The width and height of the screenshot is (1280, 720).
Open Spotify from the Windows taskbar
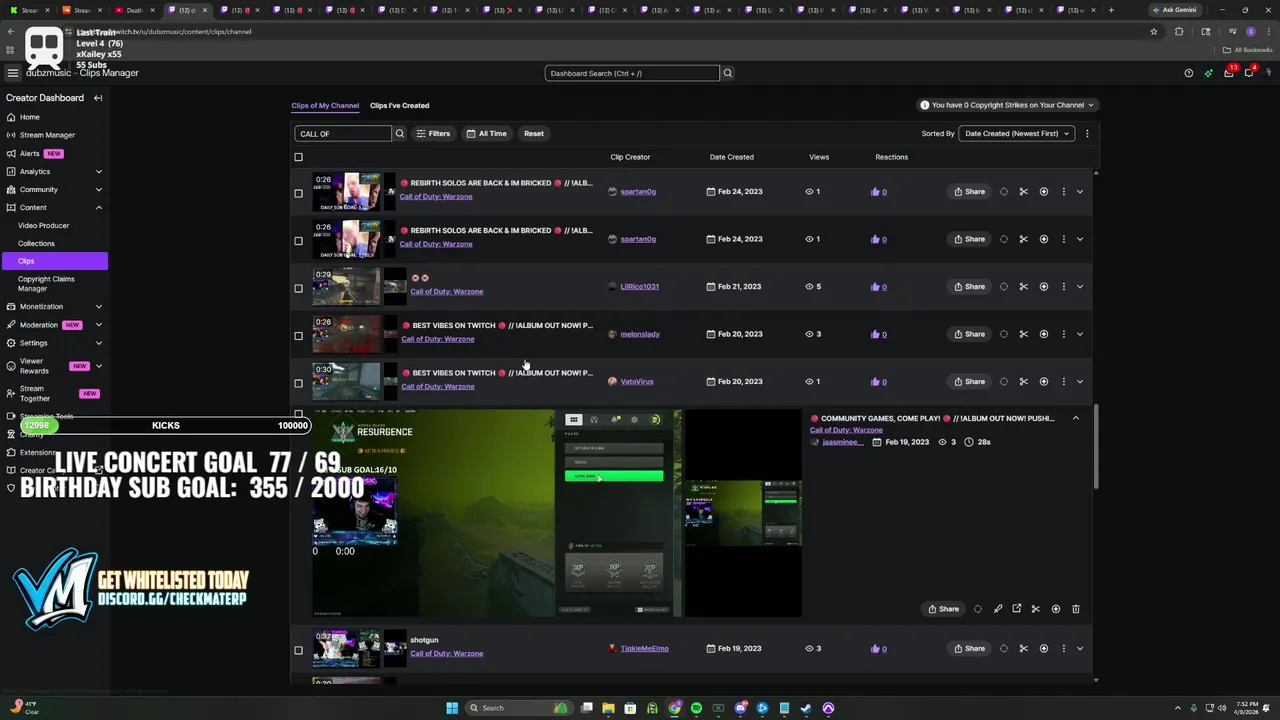[x=696, y=708]
